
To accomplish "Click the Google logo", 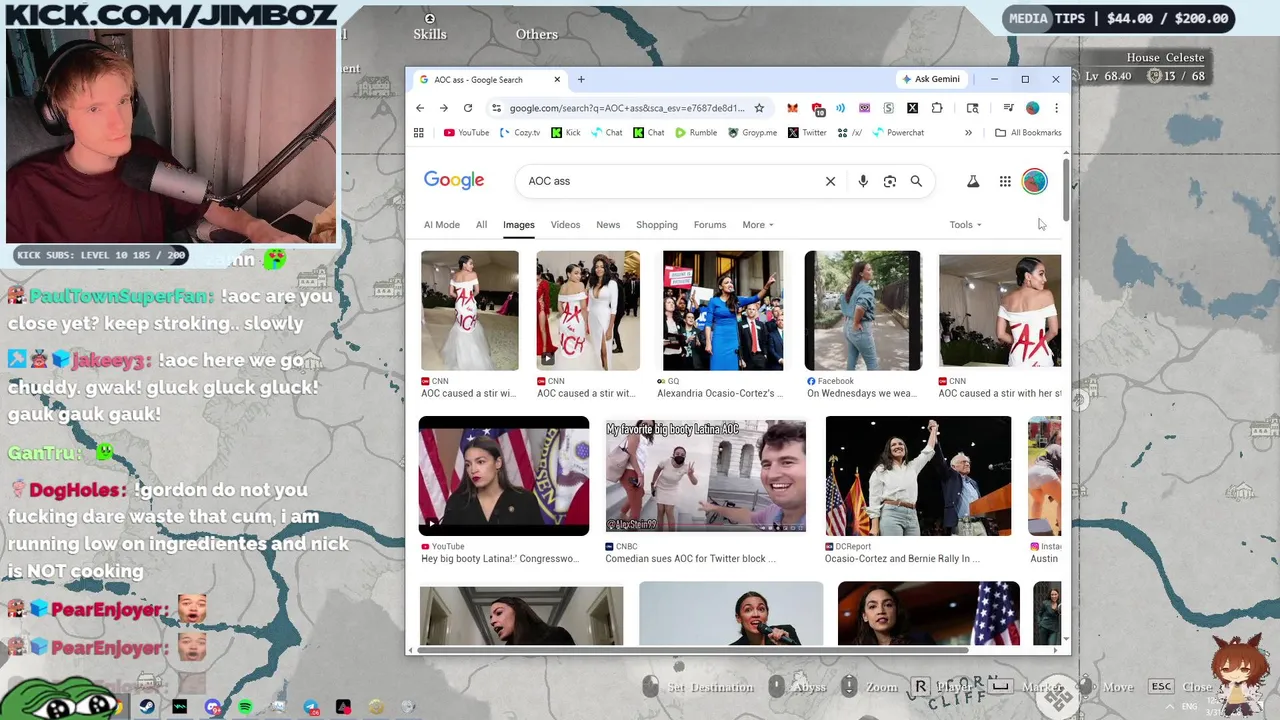I will (454, 180).
